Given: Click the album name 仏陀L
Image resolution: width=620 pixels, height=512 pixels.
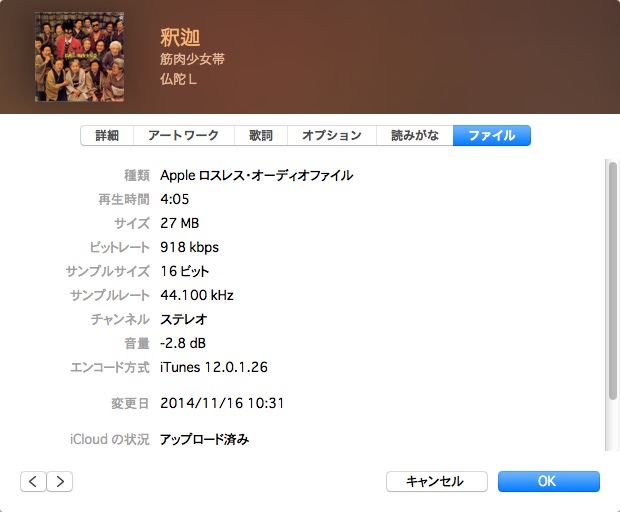Looking at the screenshot, I should (178, 79).
